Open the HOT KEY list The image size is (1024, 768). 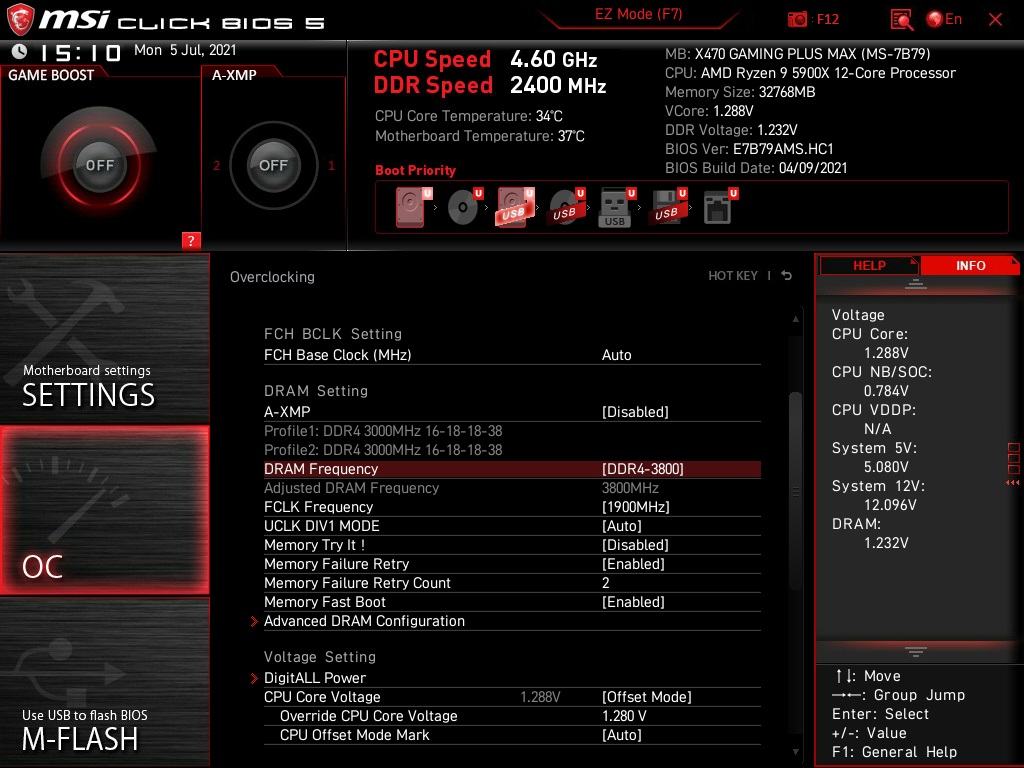[x=733, y=276]
